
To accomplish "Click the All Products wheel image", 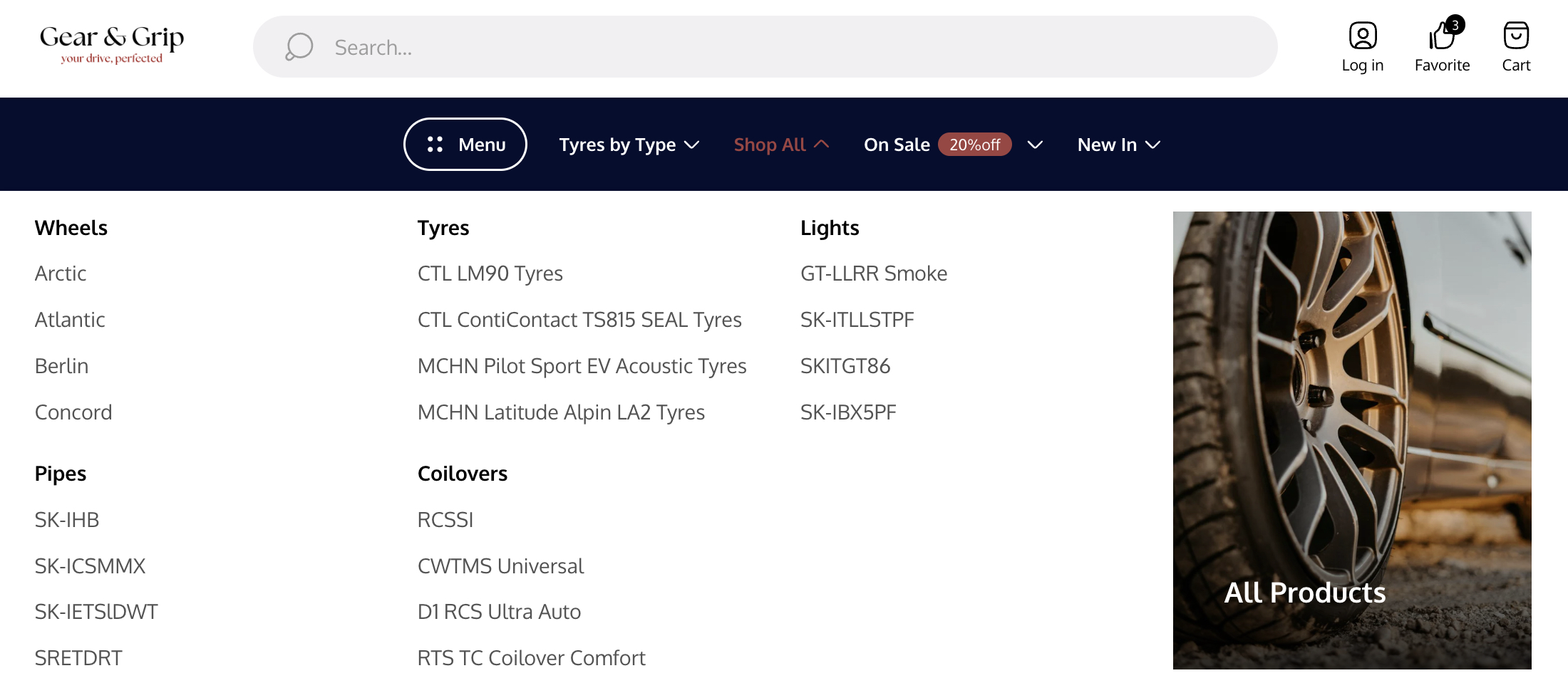I will point(1351,439).
